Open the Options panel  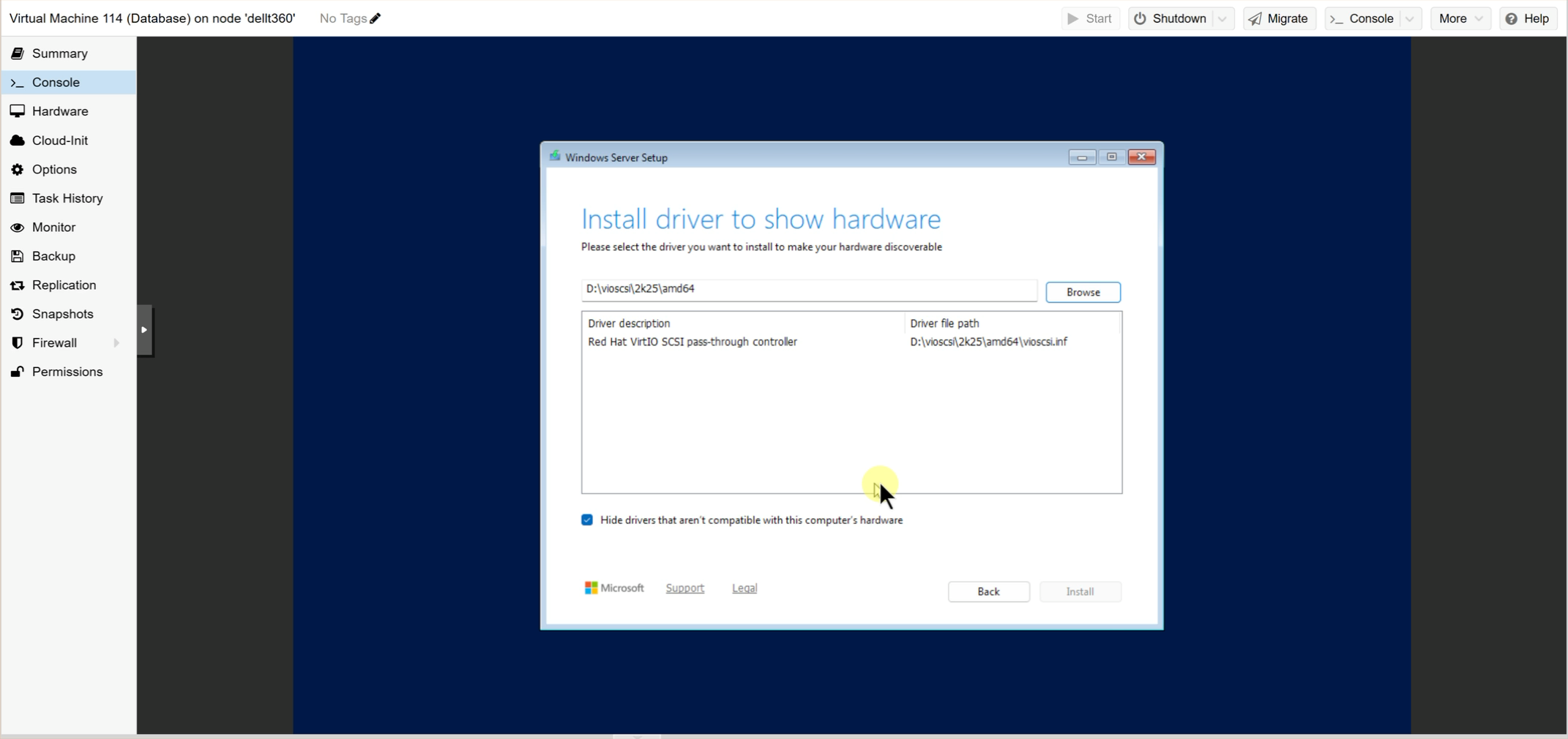coord(53,169)
